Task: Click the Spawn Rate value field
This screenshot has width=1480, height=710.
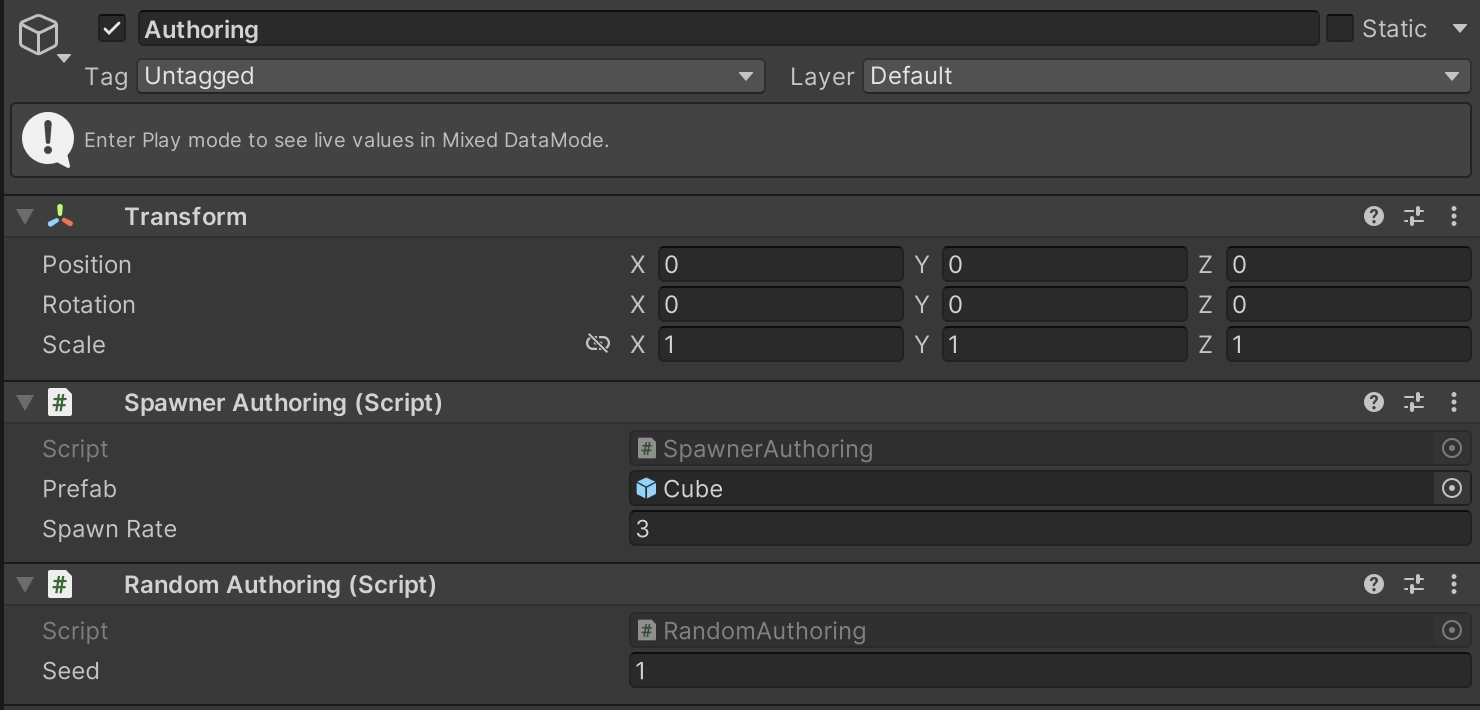Action: 1050,529
